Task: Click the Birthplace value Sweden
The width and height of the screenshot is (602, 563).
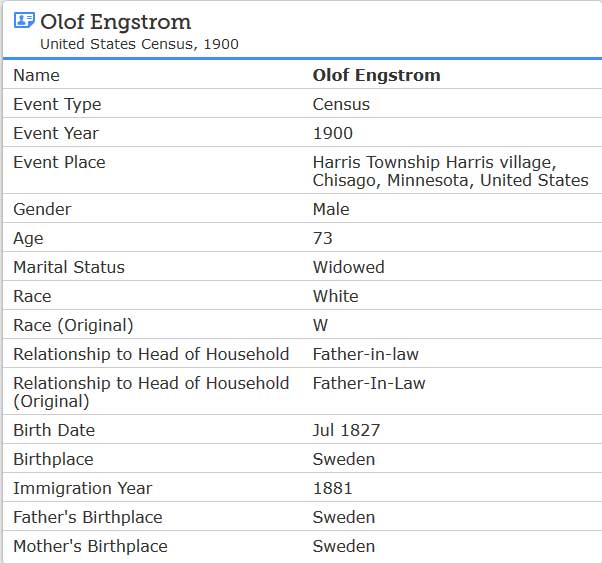Action: click(x=344, y=459)
